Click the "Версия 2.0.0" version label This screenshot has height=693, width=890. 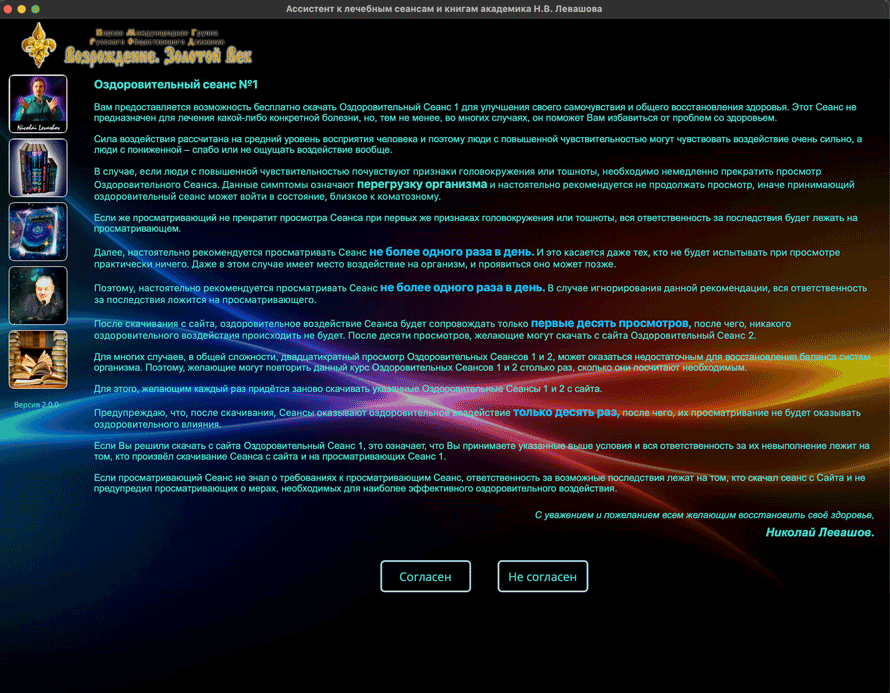37,405
